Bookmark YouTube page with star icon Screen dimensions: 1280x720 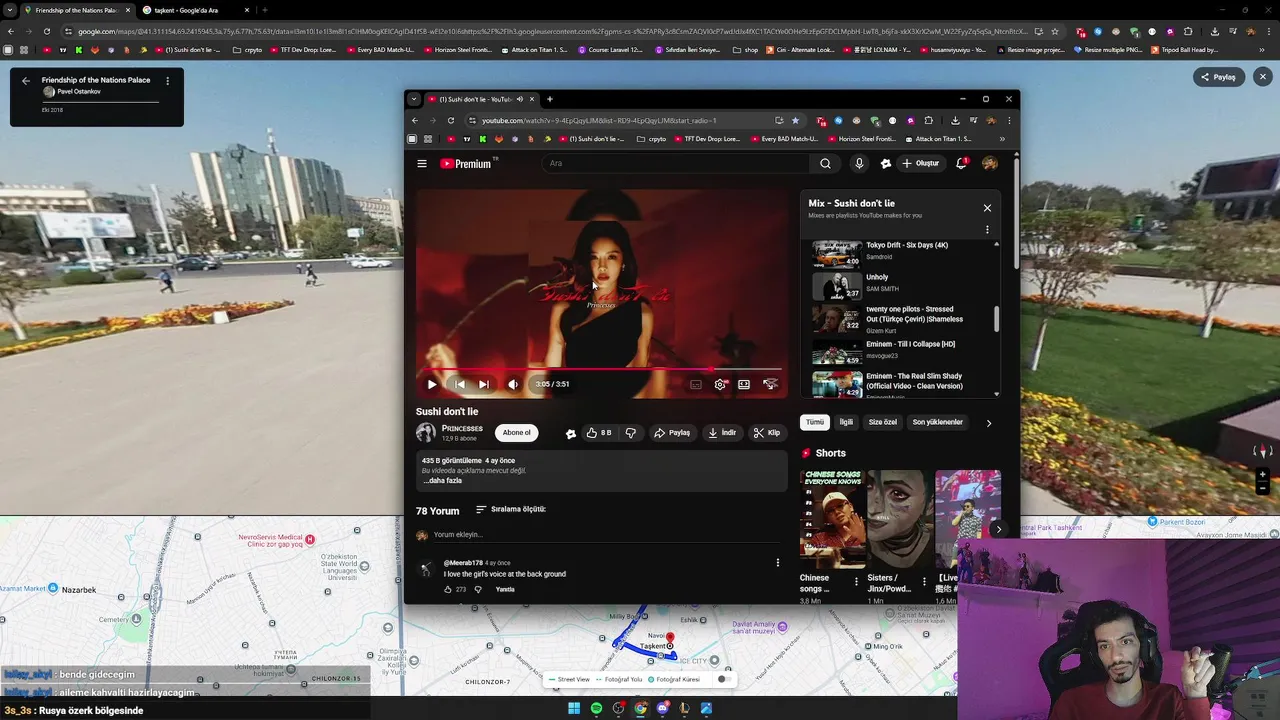coord(795,121)
